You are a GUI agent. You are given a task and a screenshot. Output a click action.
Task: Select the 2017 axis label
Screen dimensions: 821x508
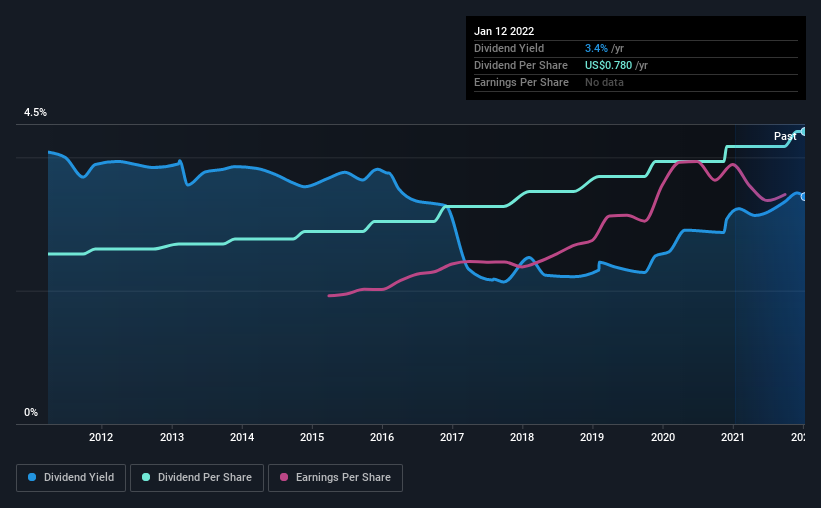(452, 437)
